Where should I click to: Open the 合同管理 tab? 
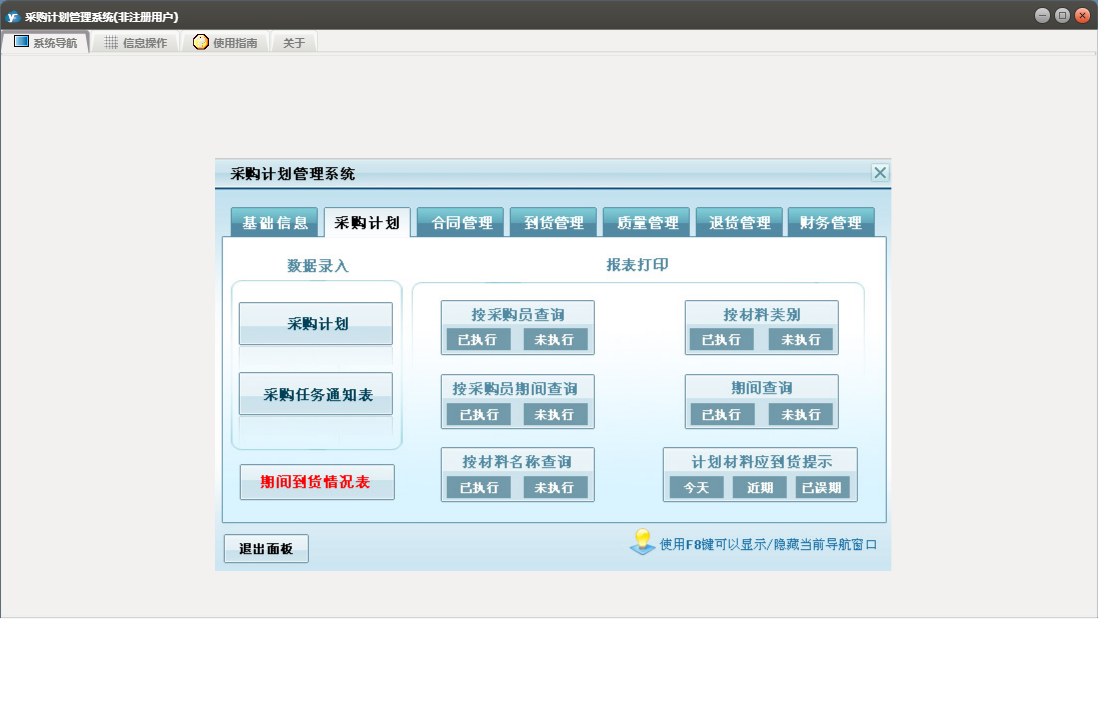tap(461, 223)
